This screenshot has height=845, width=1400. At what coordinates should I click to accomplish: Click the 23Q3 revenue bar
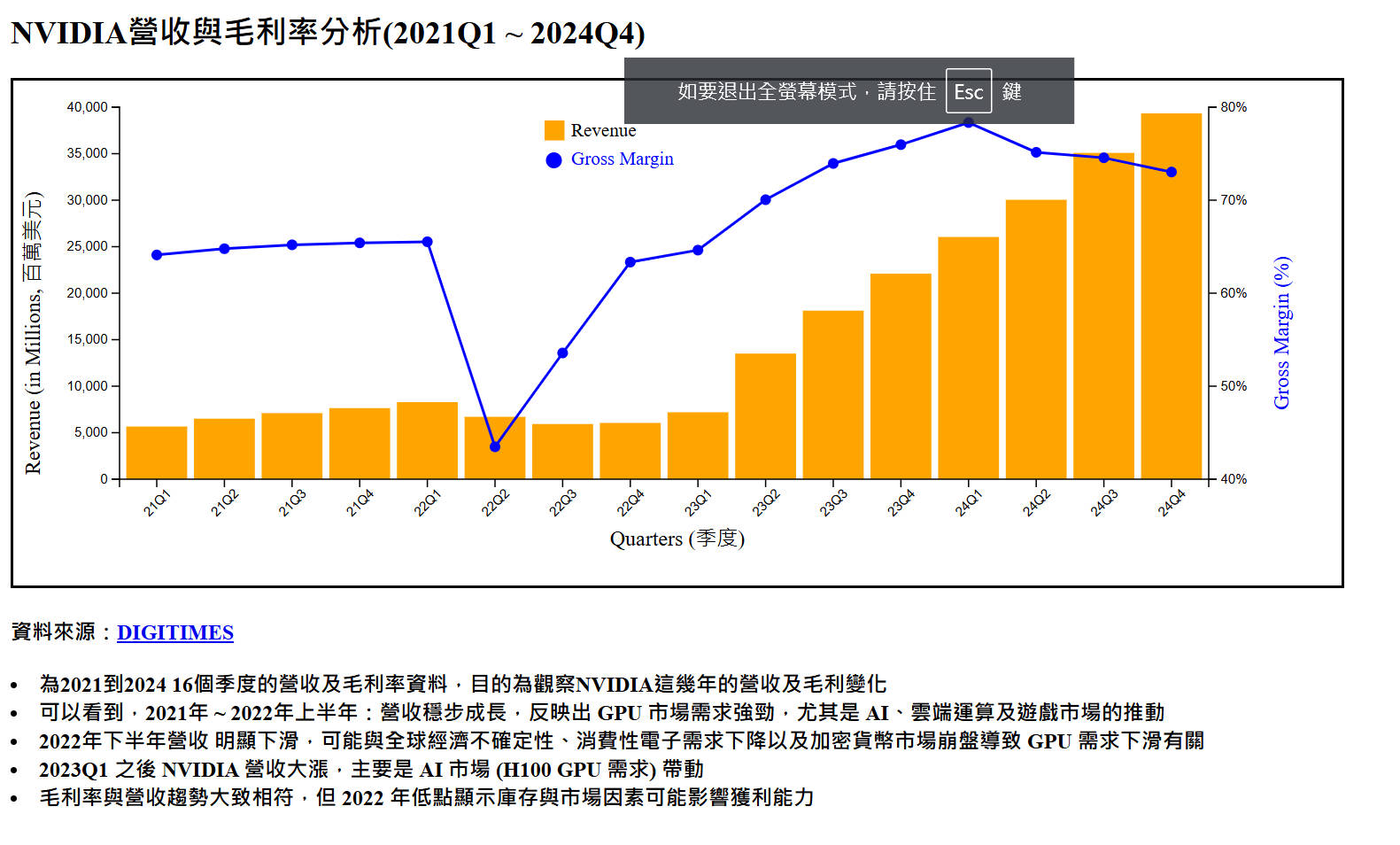833,395
